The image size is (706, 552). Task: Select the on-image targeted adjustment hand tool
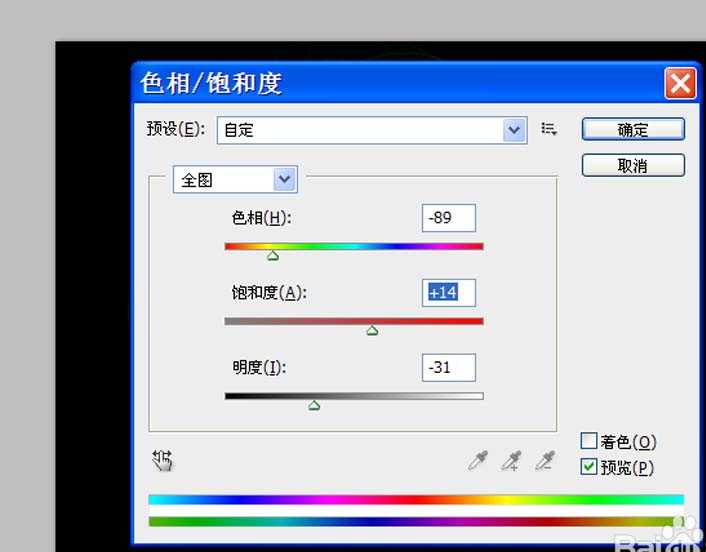[162, 460]
